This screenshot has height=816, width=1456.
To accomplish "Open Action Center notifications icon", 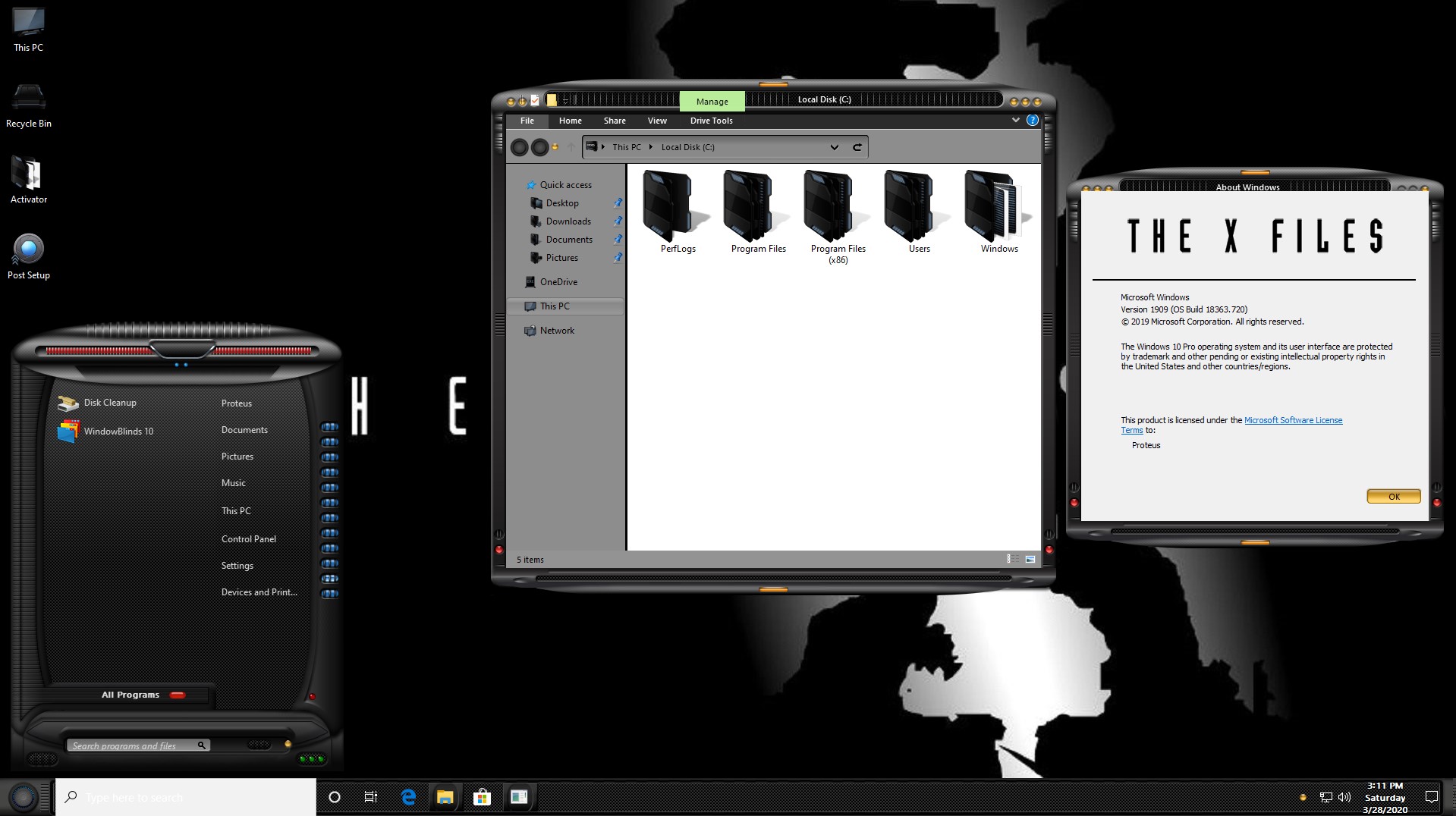I will (1432, 797).
